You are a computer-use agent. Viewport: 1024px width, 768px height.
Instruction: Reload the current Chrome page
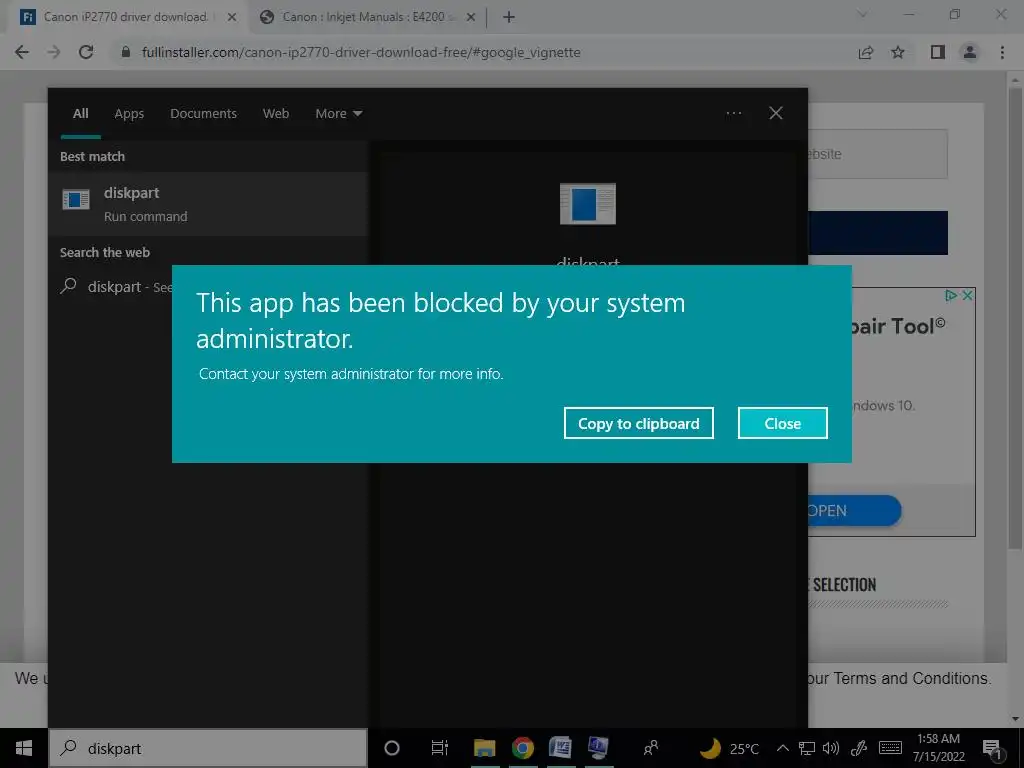click(86, 52)
